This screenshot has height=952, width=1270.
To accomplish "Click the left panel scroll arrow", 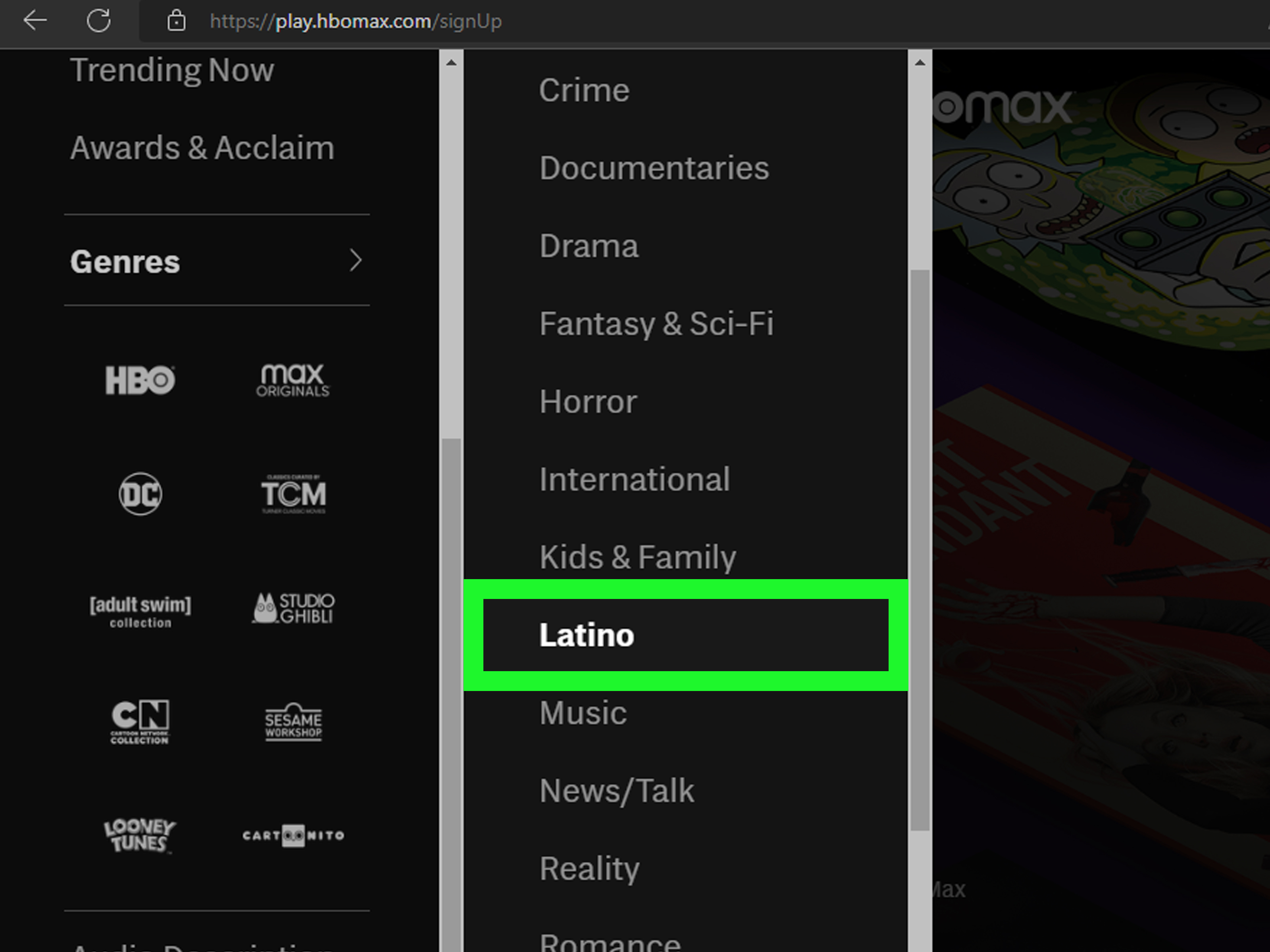I will coord(451,62).
